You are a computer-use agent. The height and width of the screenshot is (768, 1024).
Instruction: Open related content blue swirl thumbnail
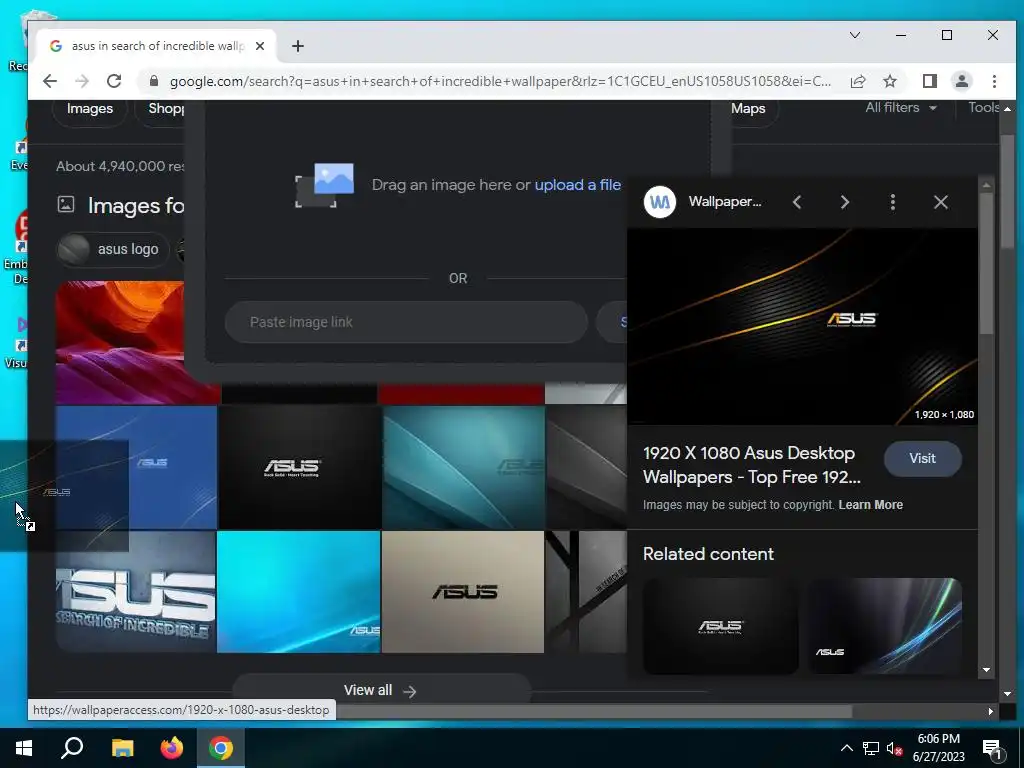point(885,626)
